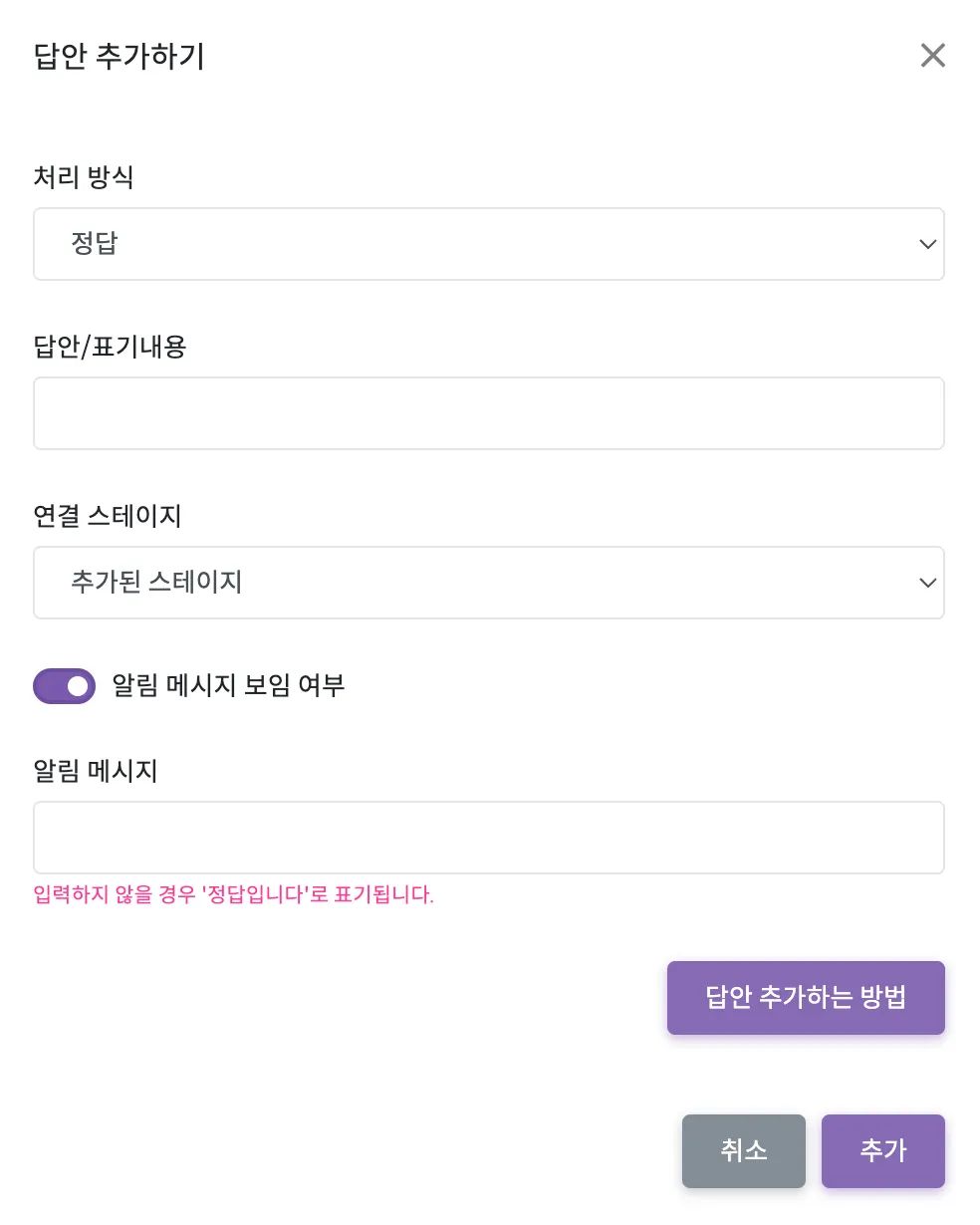Click the 답안 추가하기 dialog title
The image size is (980, 1225).
point(120,56)
